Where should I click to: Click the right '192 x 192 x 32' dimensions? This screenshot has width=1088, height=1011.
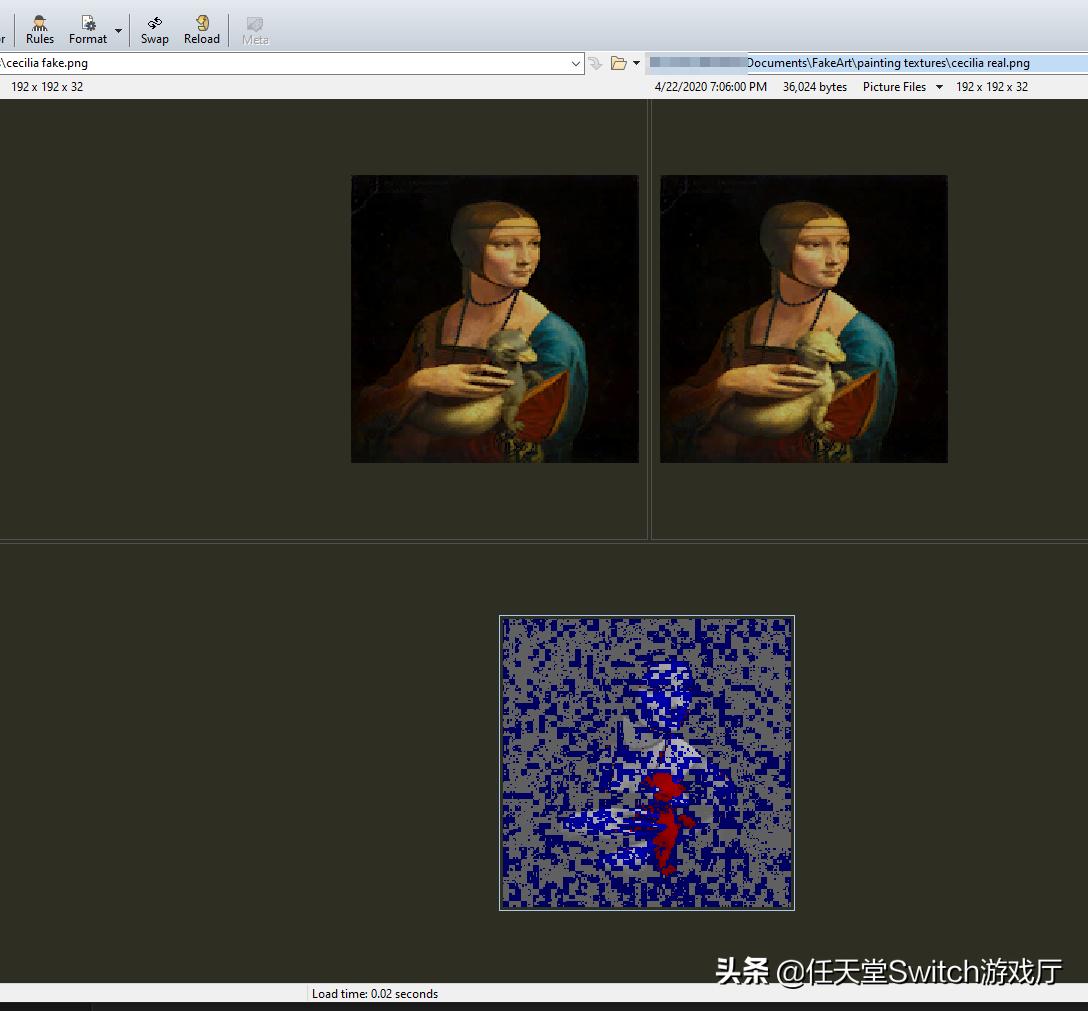click(992, 87)
